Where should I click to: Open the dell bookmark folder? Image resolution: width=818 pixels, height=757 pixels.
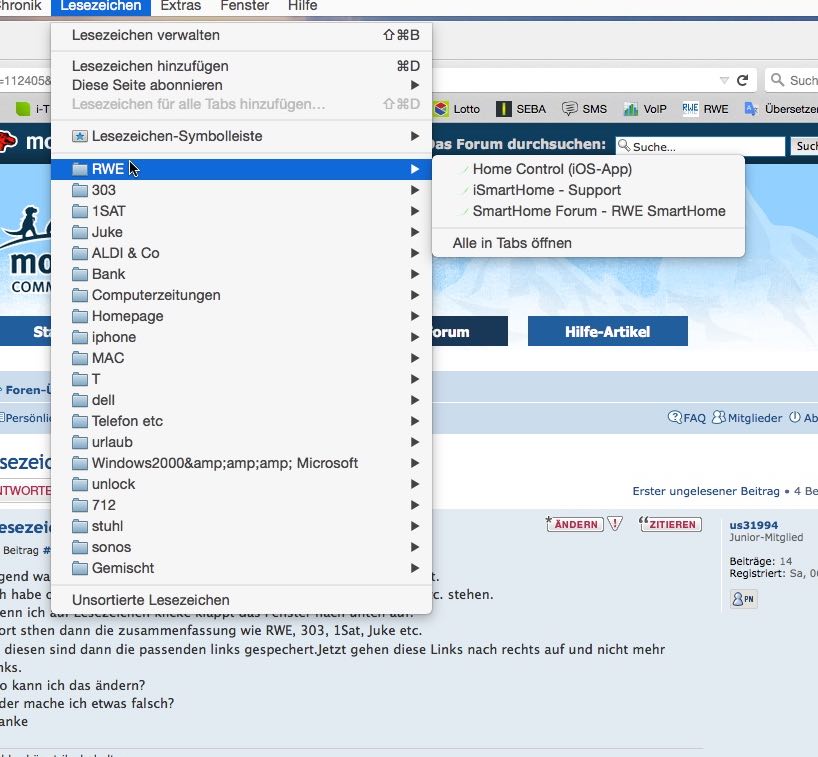pos(241,400)
